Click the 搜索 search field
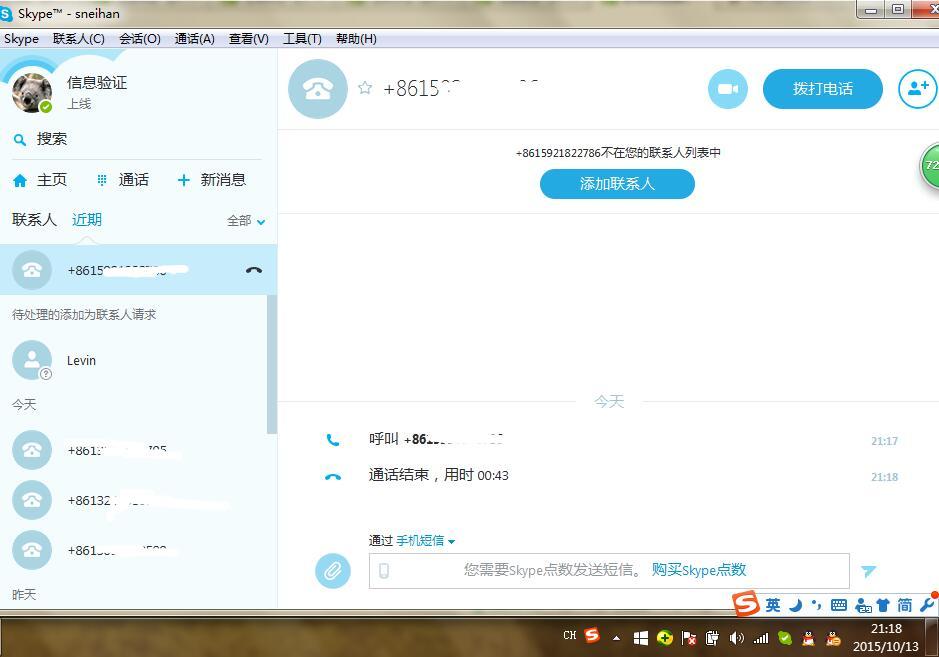 (138, 140)
